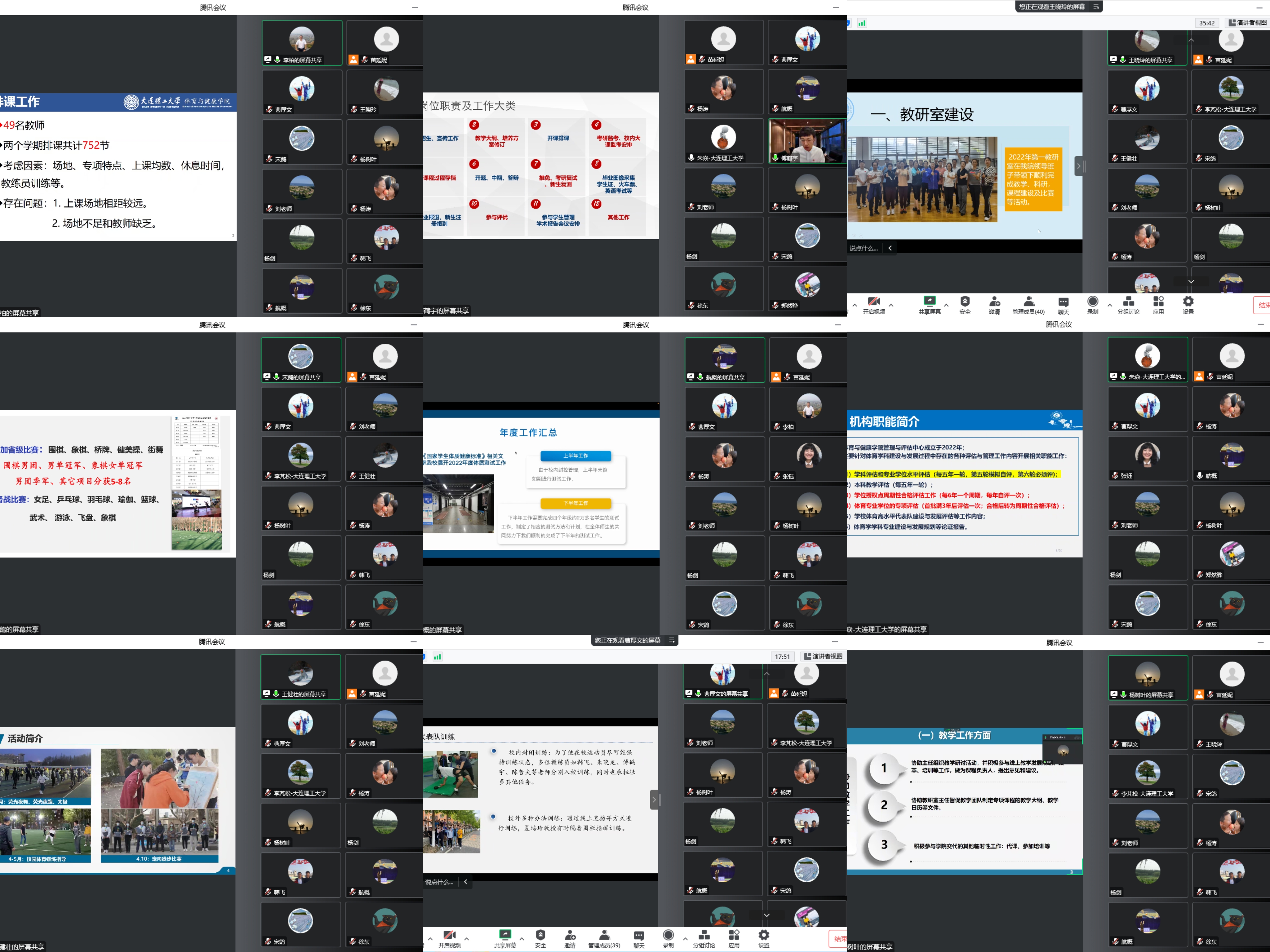The image size is (1270, 952).
Task: Click green network signal icon in 35:42 meeting
Action: pyautogui.click(x=862, y=23)
